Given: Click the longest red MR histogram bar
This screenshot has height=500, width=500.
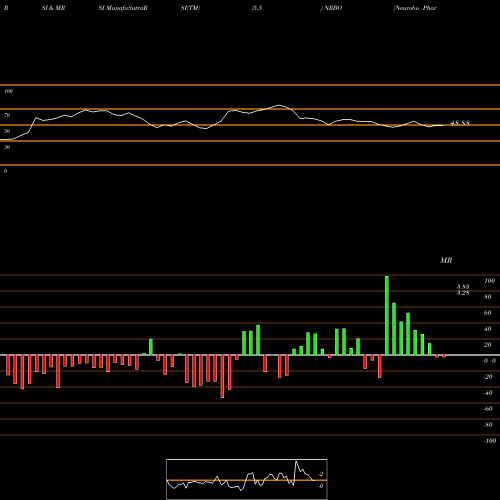Looking at the screenshot, I should (x=222, y=376).
